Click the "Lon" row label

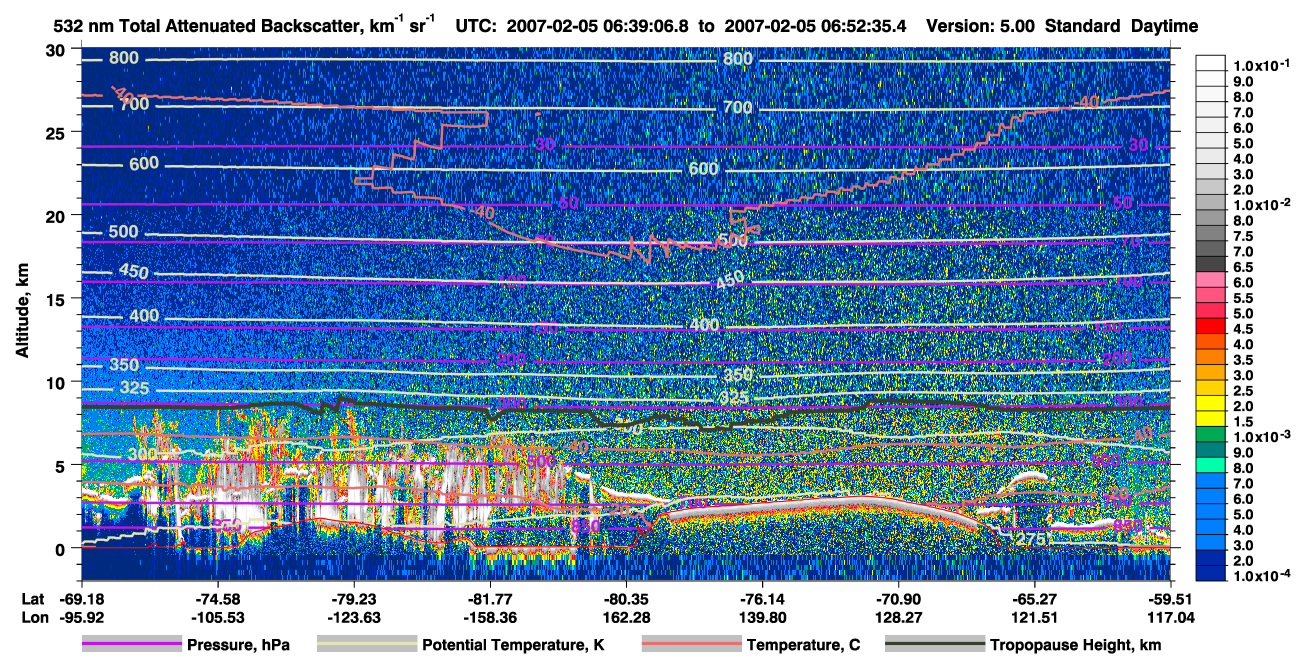pyautogui.click(x=33, y=618)
